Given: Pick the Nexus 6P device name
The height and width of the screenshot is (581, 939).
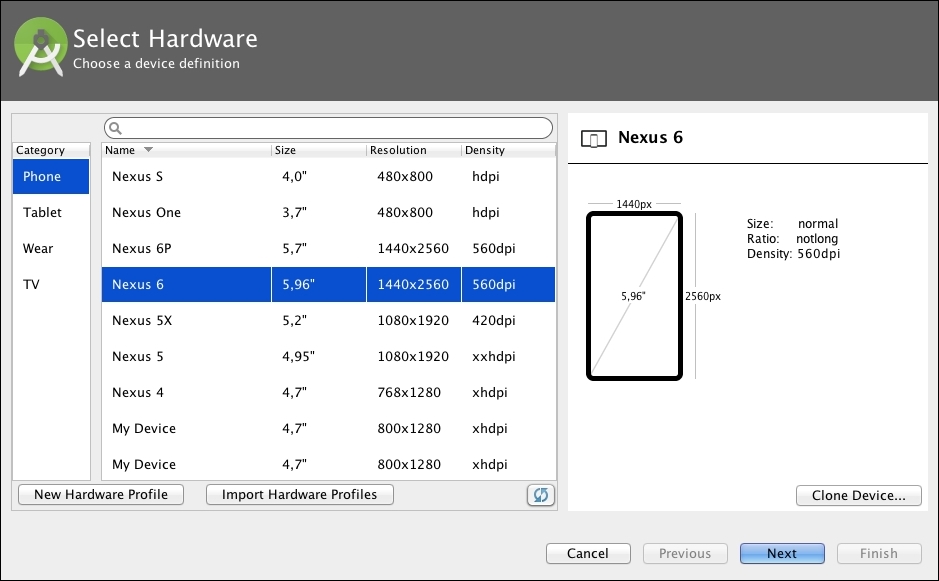Looking at the screenshot, I should [x=141, y=249].
